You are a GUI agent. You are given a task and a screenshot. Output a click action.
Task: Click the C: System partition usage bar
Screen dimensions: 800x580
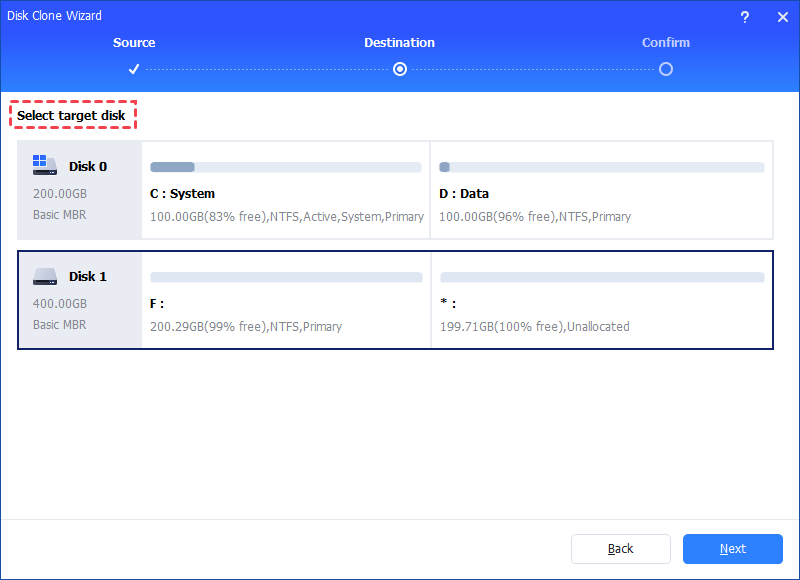coord(285,167)
